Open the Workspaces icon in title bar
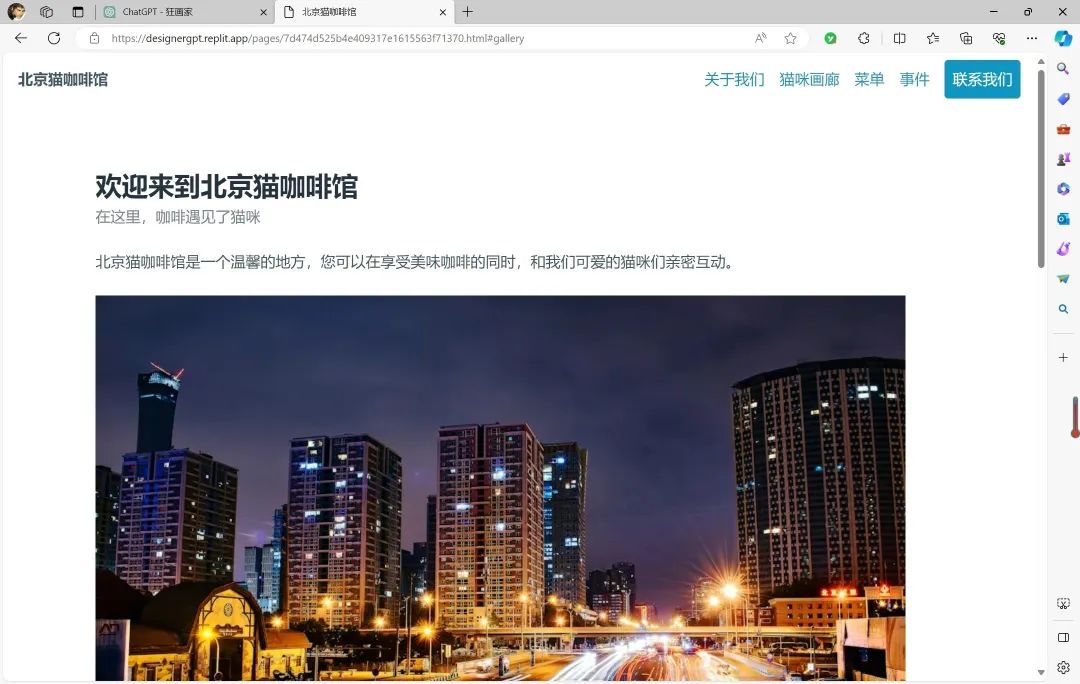This screenshot has height=684, width=1080. click(47, 12)
